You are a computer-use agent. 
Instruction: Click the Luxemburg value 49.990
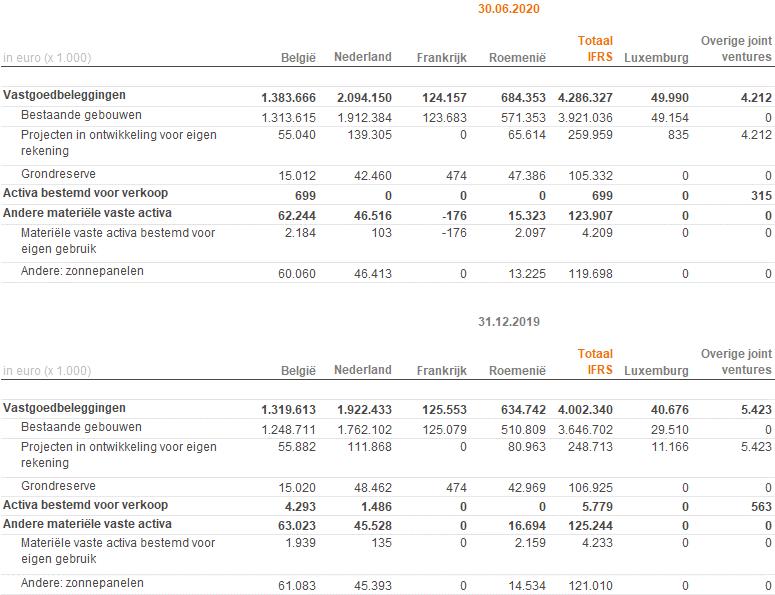(670, 98)
